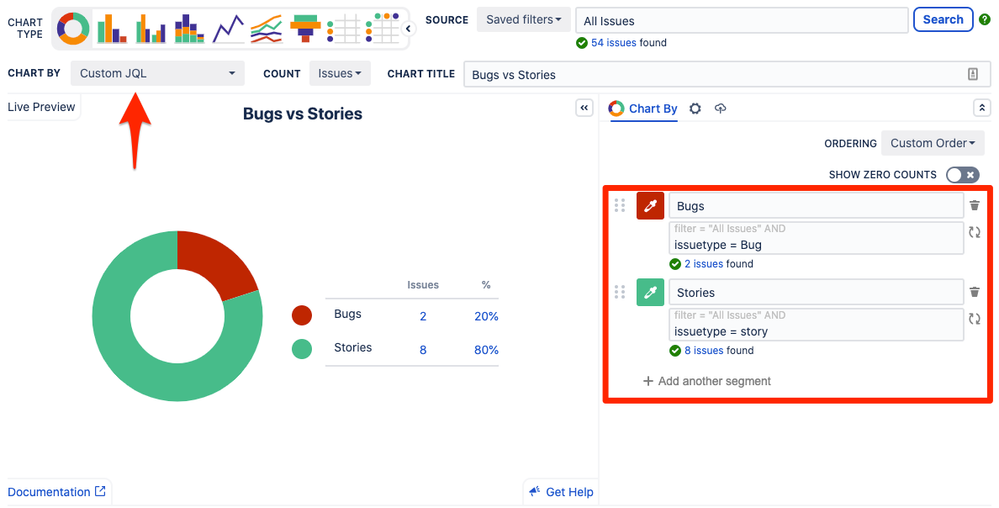
Task: Refresh the Stories segment JQL
Action: point(974,319)
